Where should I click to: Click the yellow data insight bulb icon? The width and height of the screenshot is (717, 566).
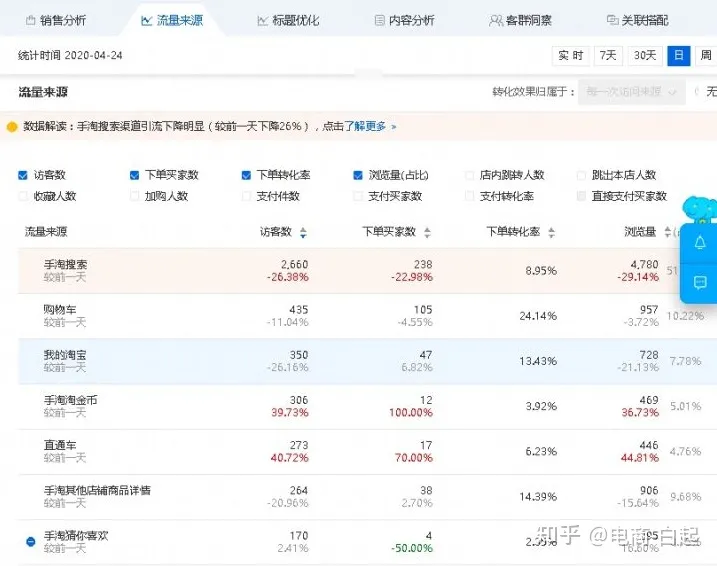(x=12, y=127)
